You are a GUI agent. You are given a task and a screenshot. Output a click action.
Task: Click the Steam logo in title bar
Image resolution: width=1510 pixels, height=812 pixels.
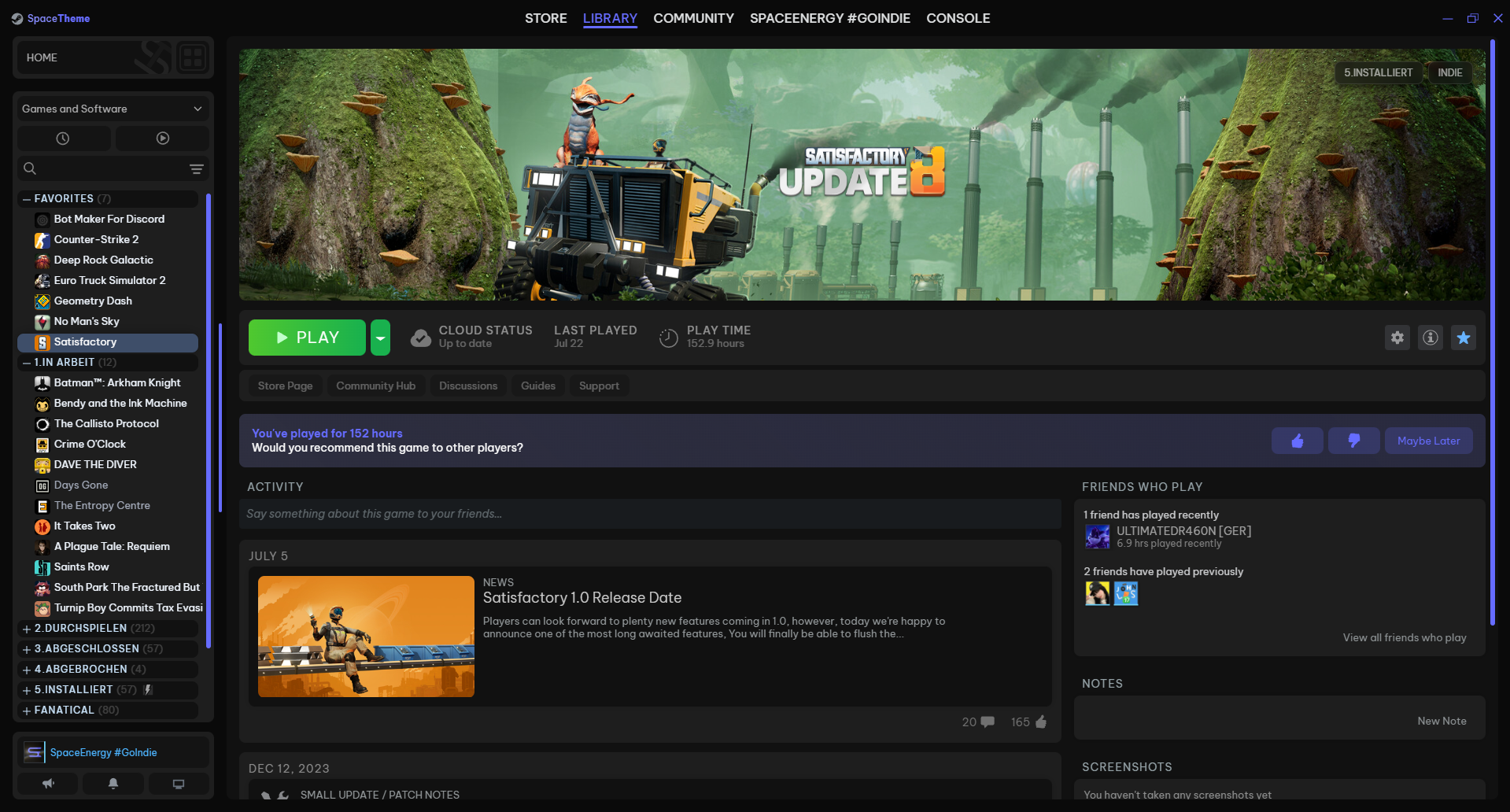[x=17, y=19]
